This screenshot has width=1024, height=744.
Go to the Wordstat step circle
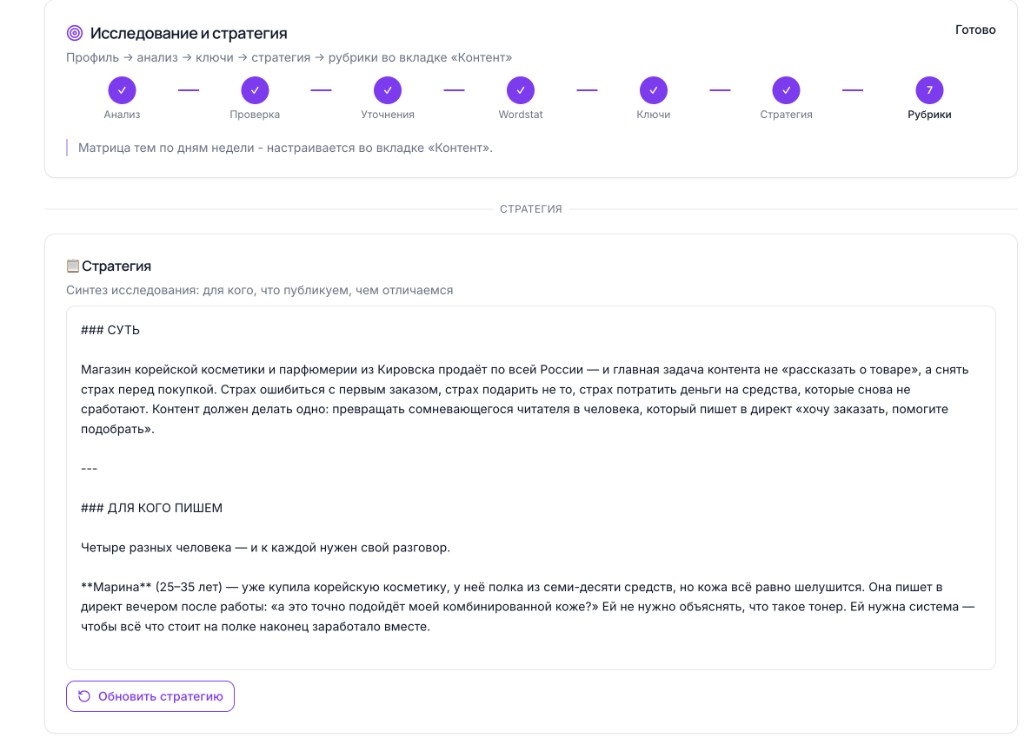pos(520,90)
